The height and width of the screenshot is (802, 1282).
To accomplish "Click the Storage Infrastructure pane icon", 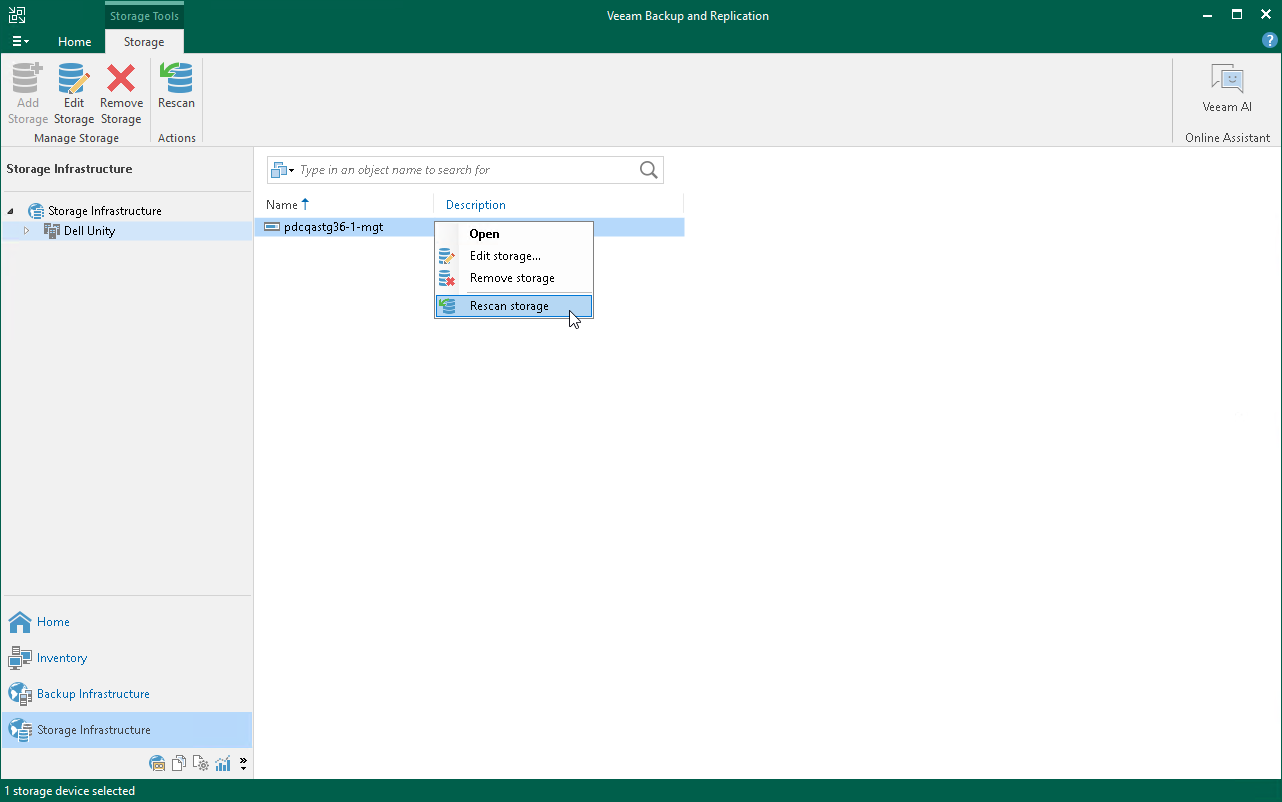I will click(20, 730).
